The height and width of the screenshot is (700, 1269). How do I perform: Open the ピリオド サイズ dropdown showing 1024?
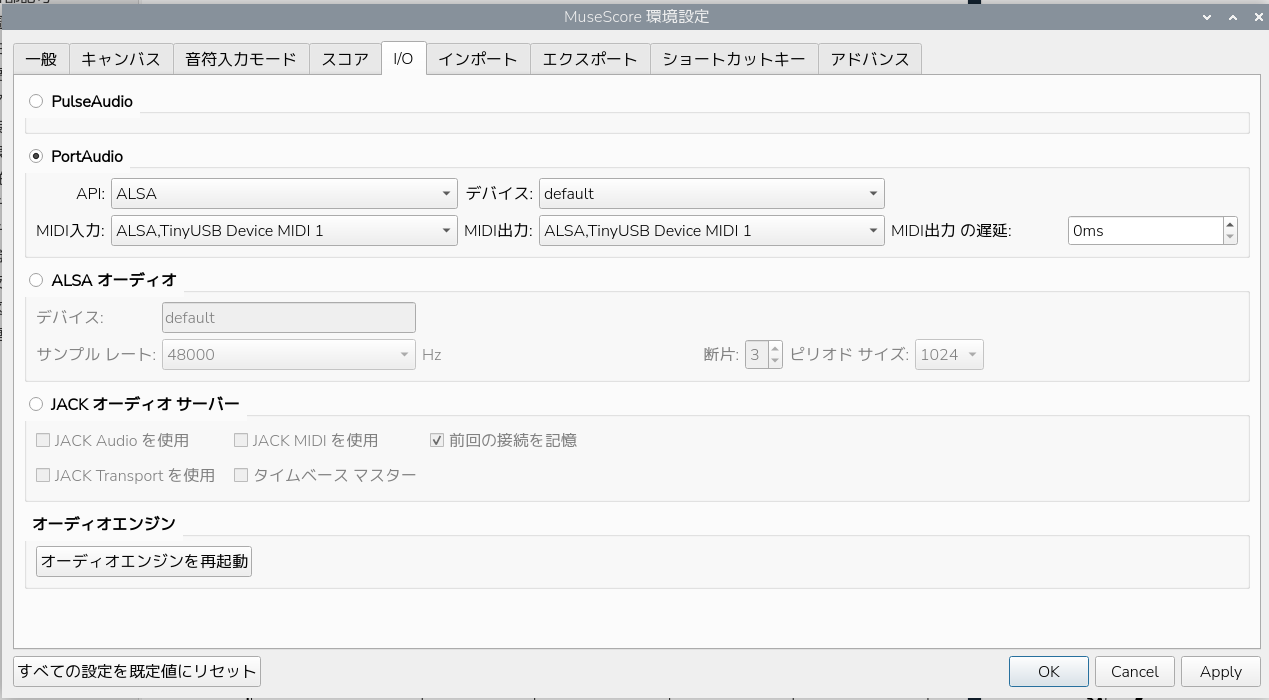(949, 354)
